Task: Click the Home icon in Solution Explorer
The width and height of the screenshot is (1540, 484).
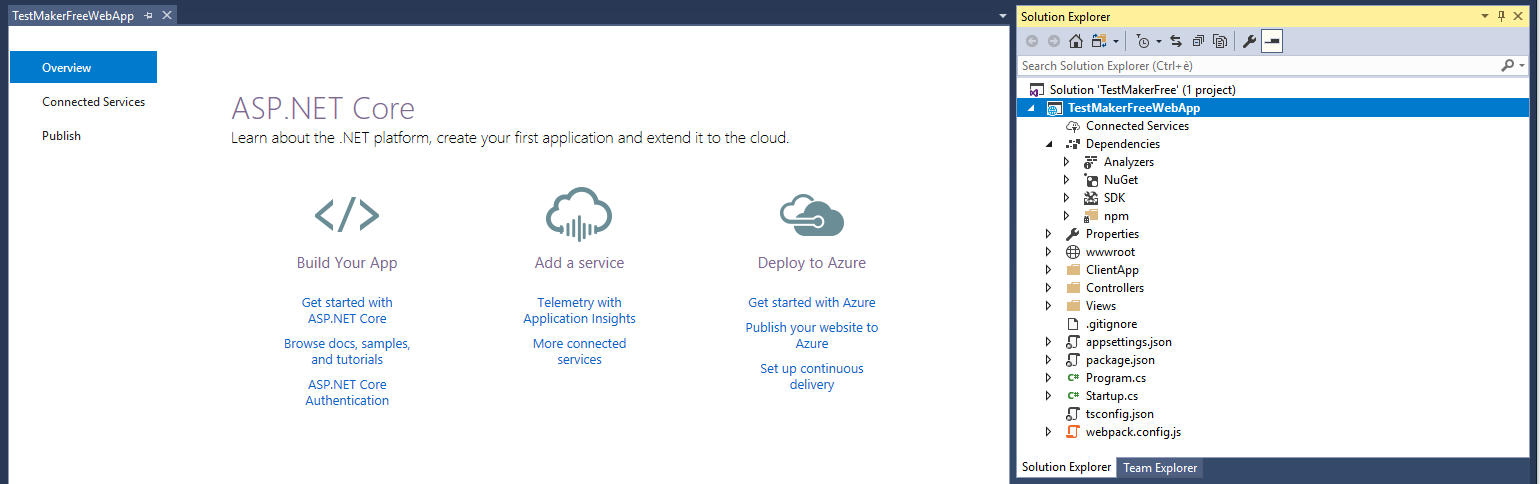Action: (x=1076, y=41)
